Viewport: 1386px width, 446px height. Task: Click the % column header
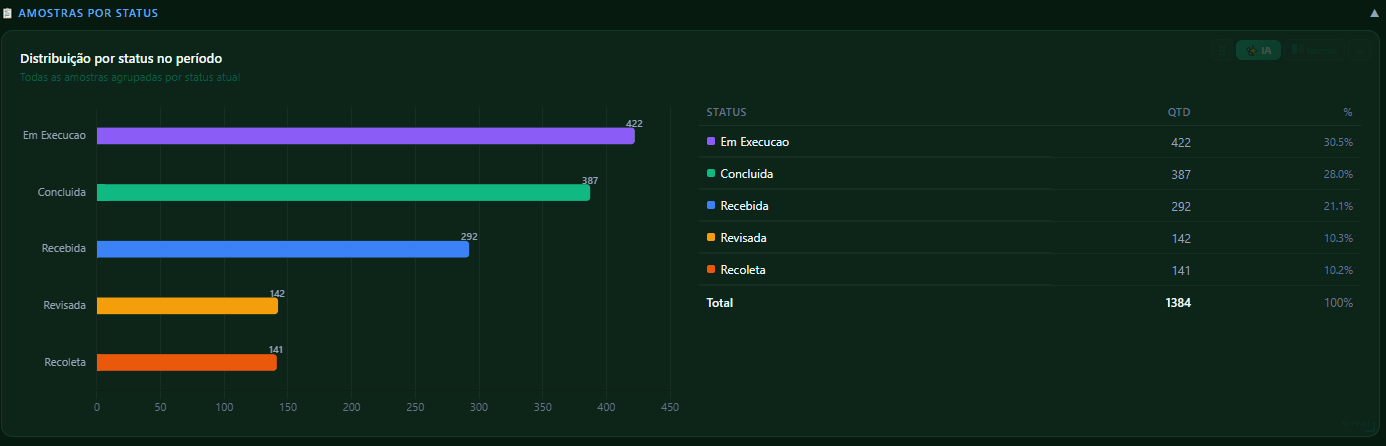point(1348,112)
